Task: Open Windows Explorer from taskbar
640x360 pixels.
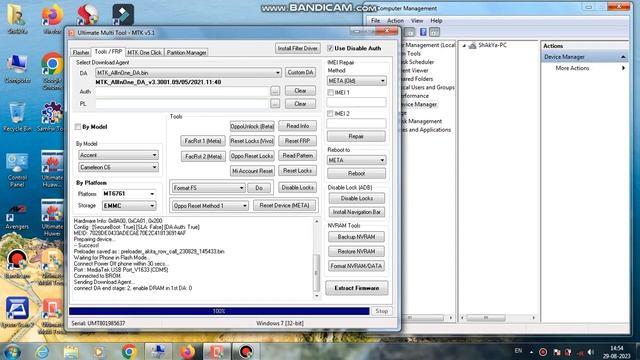Action: click(71, 351)
